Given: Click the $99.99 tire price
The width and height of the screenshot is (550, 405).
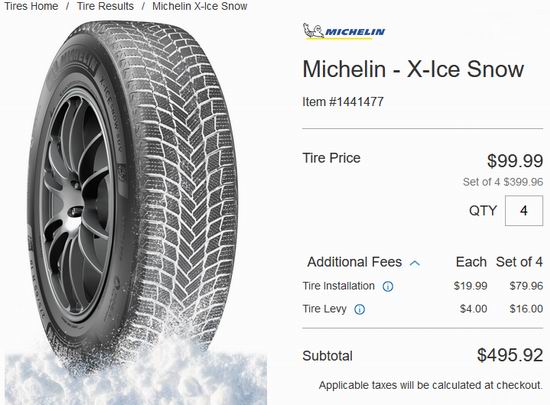Looking at the screenshot, I should (x=515, y=161).
